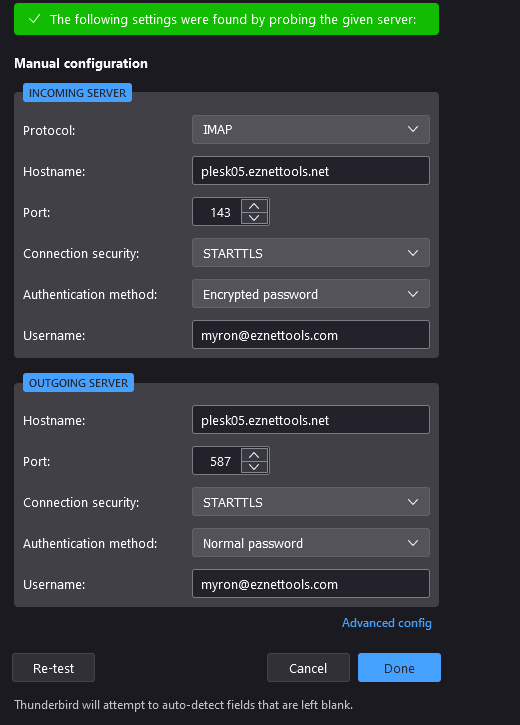Increase incoming port with up arrow
Image resolution: width=520 pixels, height=725 pixels.
pos(254,206)
